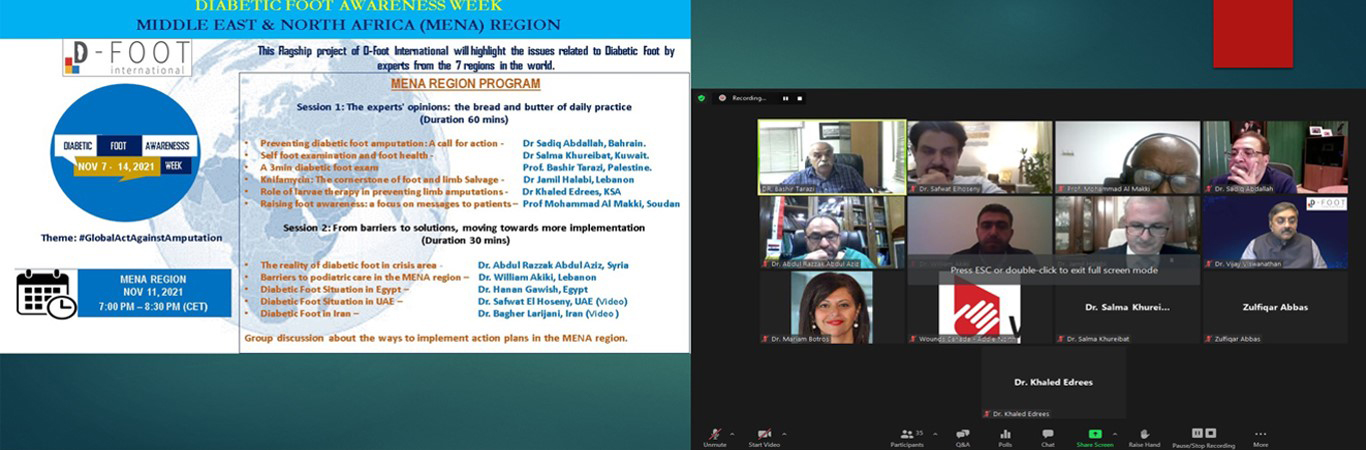Pause recording from the bottom toolbar
The width and height of the screenshot is (1366, 450).
click(x=1197, y=433)
